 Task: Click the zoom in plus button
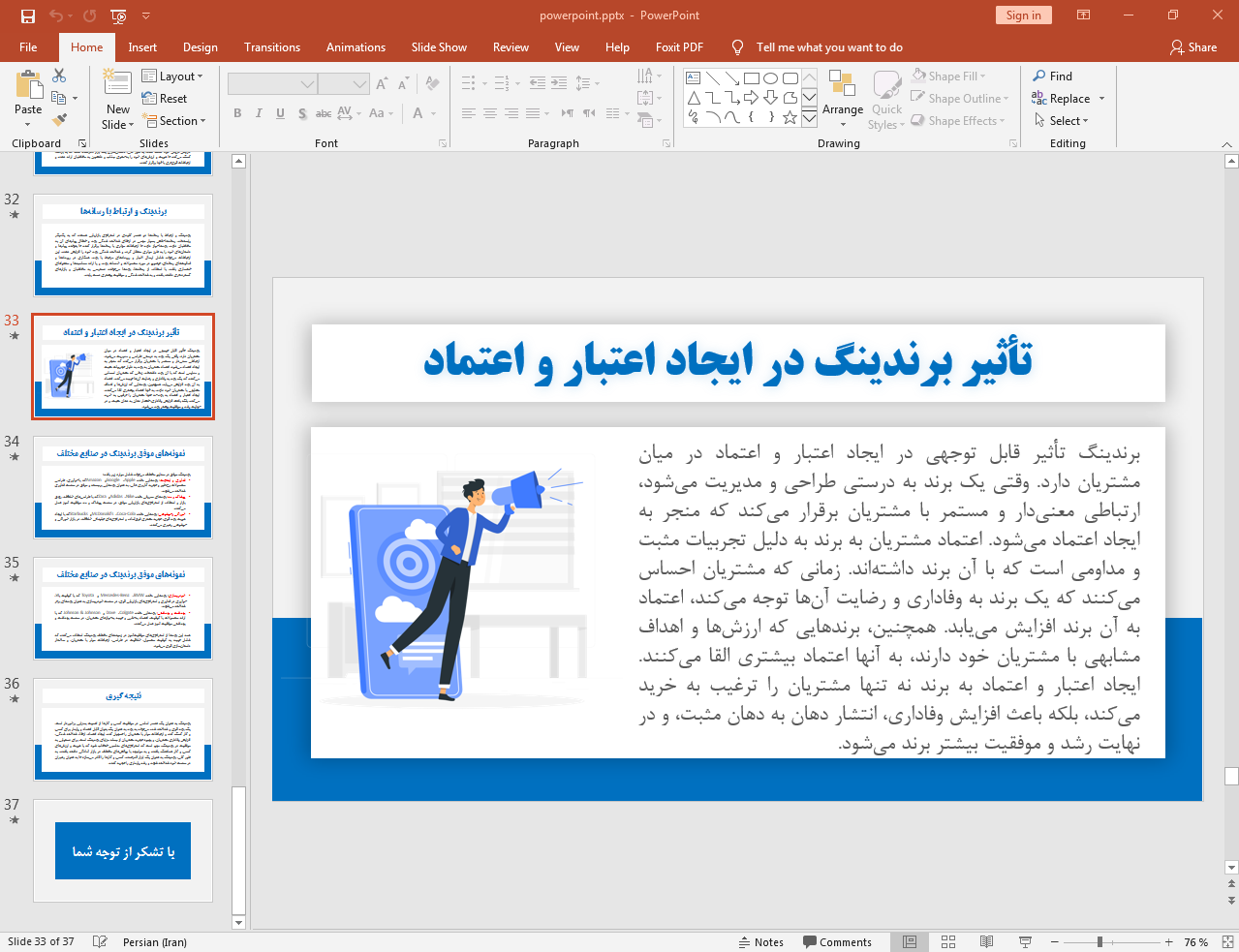pyautogui.click(x=1169, y=941)
